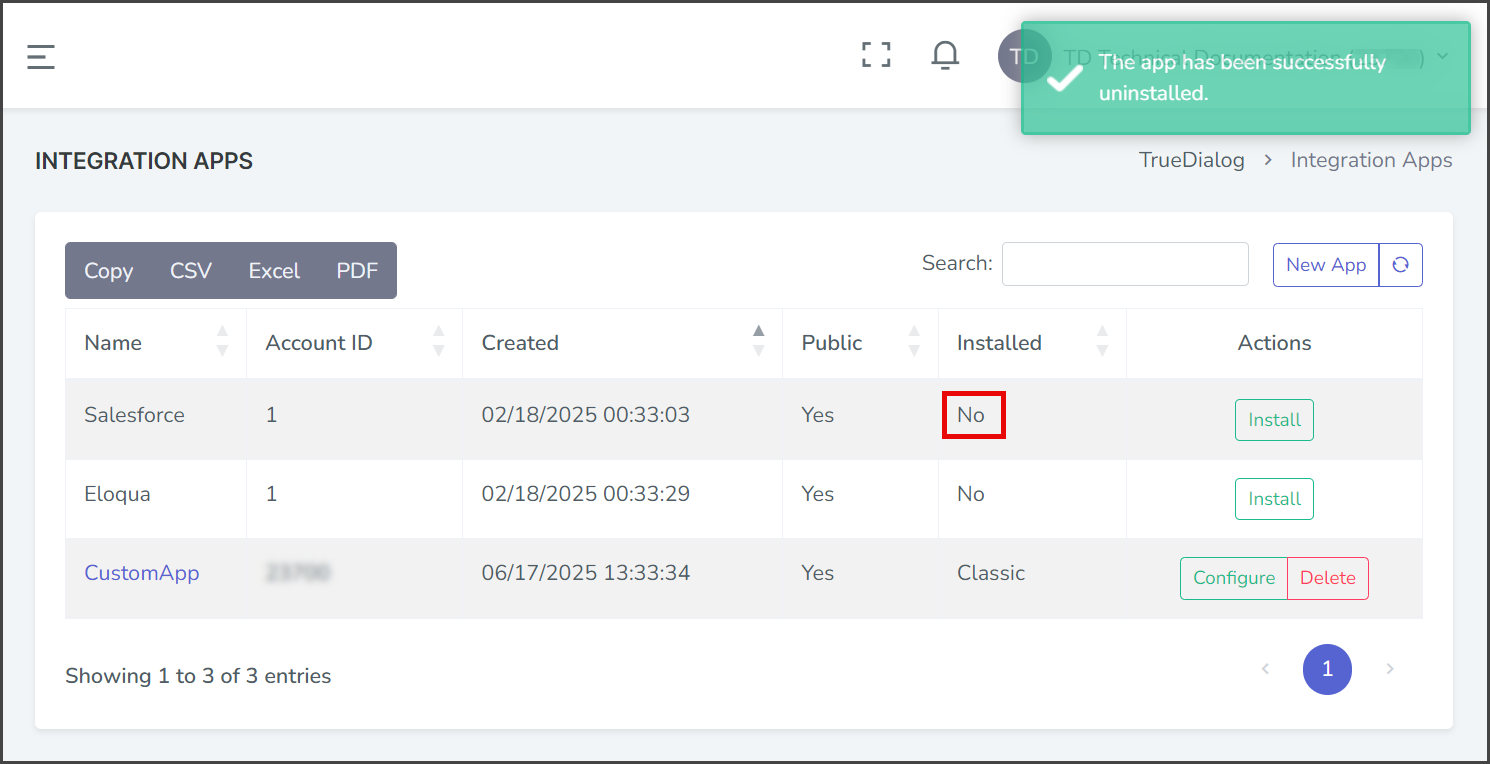Configure the CustomApp integration
The height and width of the screenshot is (764, 1490).
(x=1234, y=578)
